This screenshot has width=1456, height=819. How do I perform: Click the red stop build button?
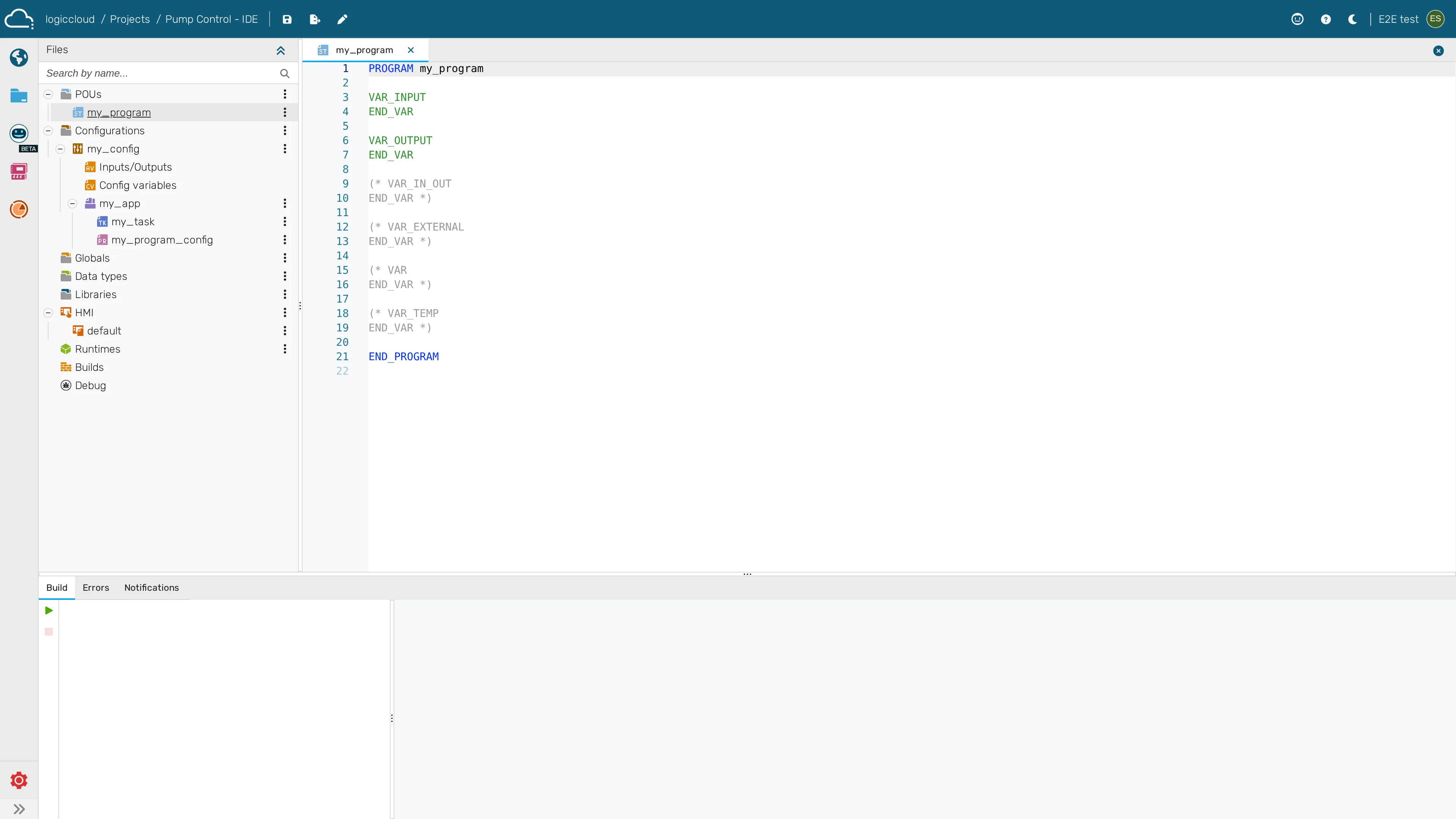coord(49,632)
